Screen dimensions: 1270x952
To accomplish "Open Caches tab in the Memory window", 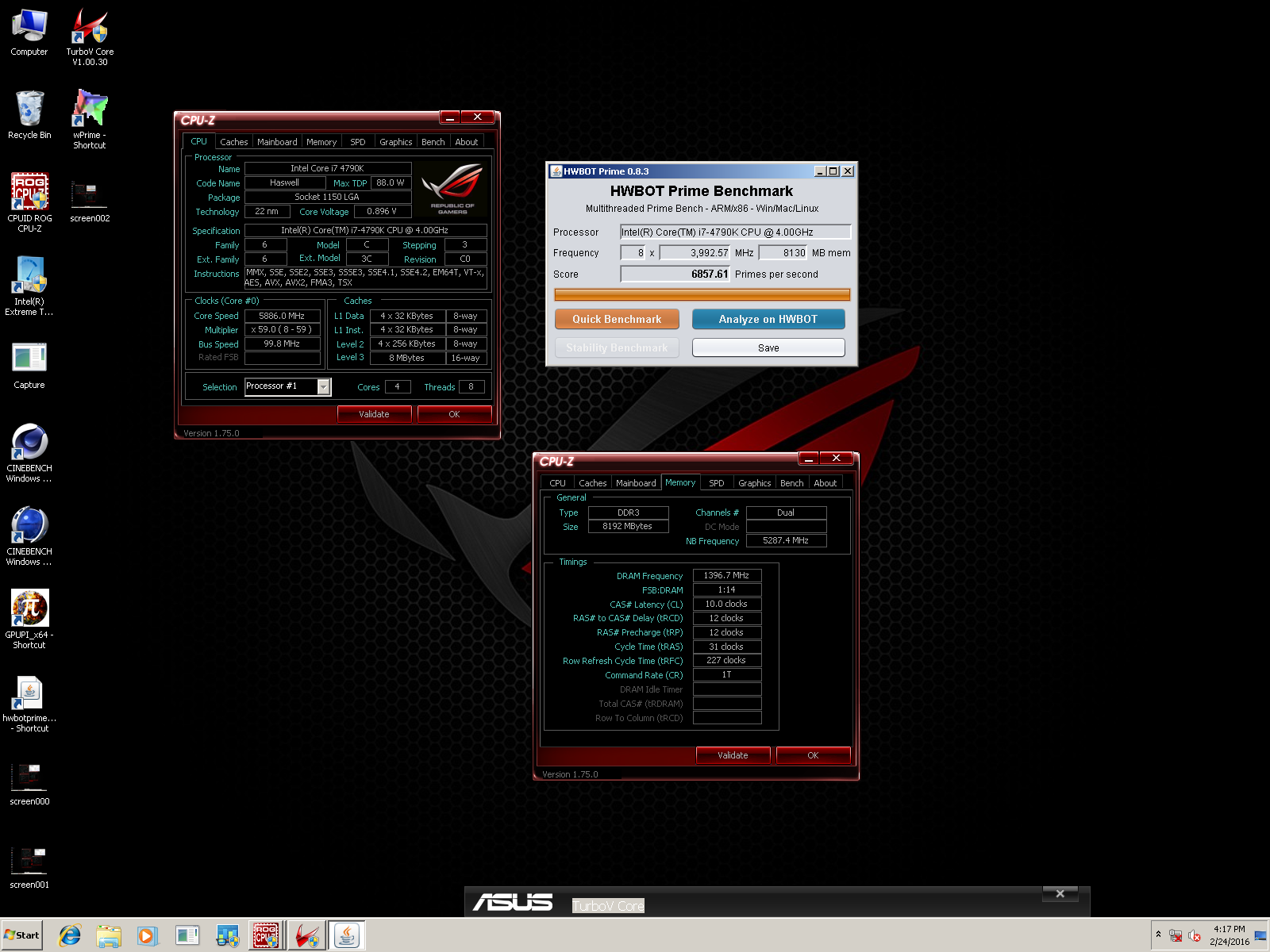I will [592, 483].
